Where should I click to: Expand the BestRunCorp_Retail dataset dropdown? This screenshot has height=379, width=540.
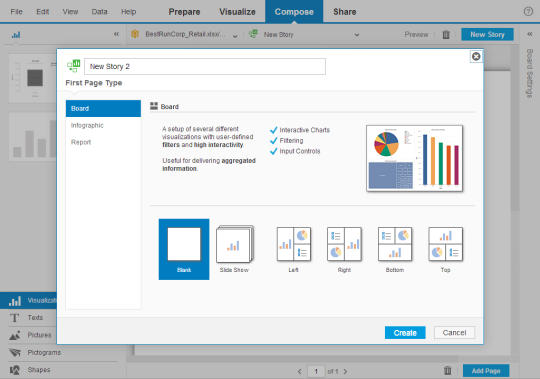coord(235,35)
